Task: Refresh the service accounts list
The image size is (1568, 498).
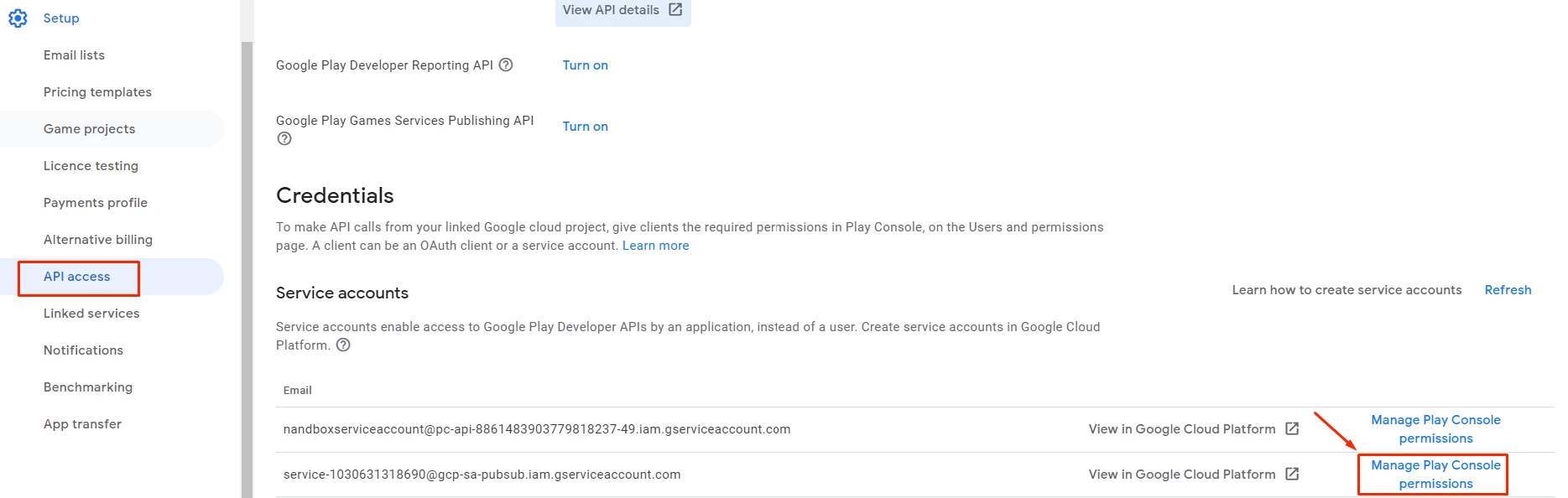Action: 1508,290
